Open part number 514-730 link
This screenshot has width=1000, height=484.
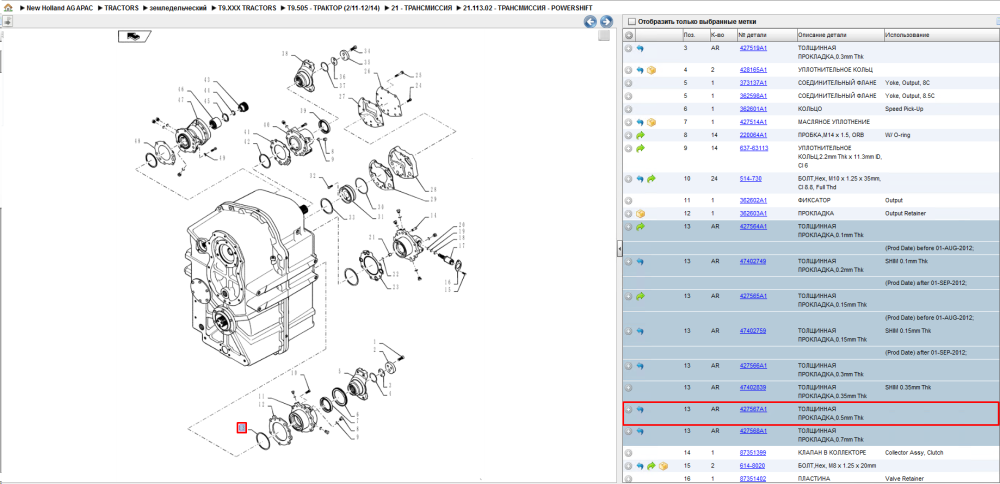(750, 179)
